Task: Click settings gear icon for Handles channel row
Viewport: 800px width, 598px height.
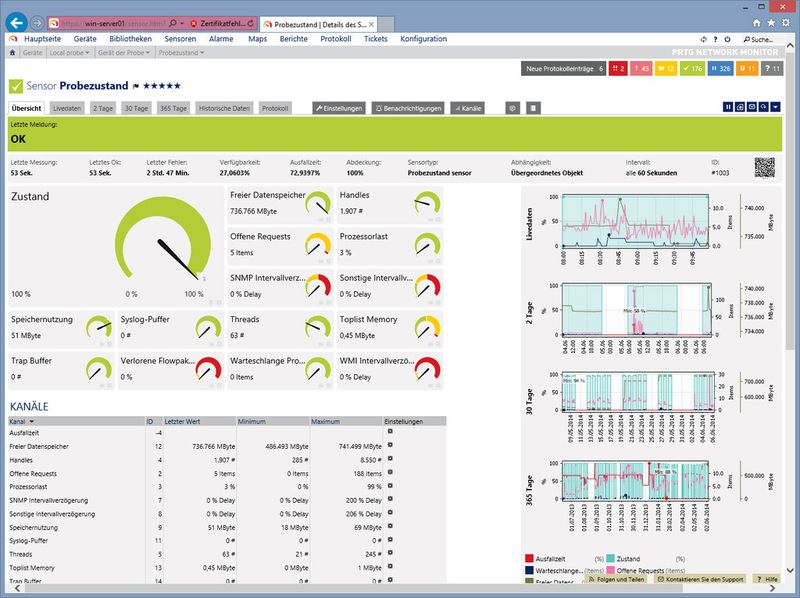Action: [390, 459]
